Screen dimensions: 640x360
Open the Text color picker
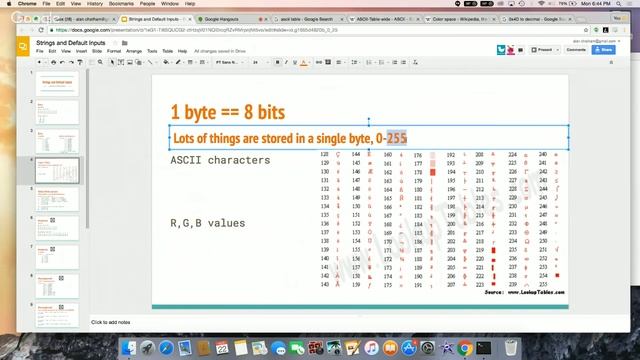(304, 62)
